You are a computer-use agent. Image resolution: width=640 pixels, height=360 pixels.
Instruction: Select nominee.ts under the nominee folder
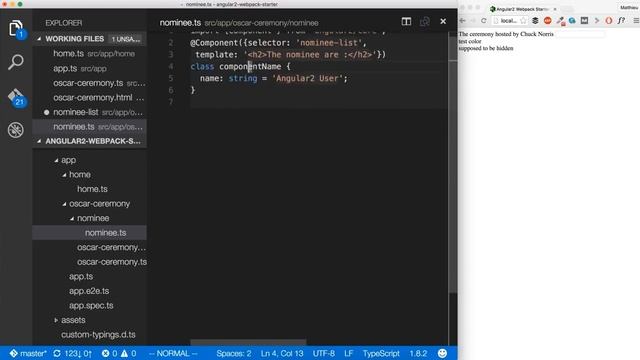pyautogui.click(x=89, y=233)
